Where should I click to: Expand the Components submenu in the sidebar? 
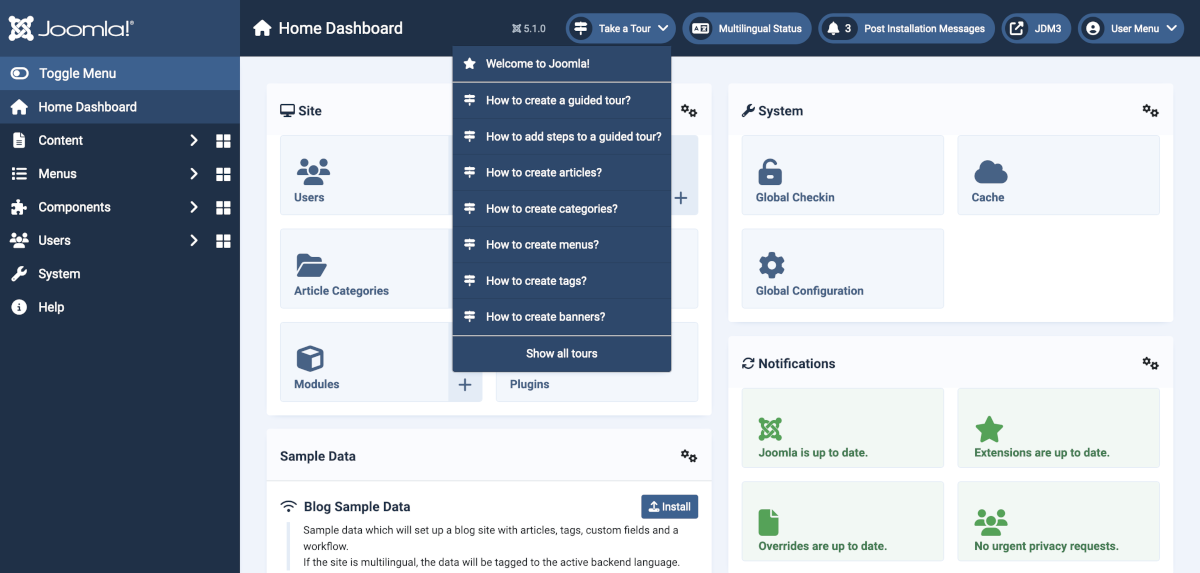click(x=194, y=207)
